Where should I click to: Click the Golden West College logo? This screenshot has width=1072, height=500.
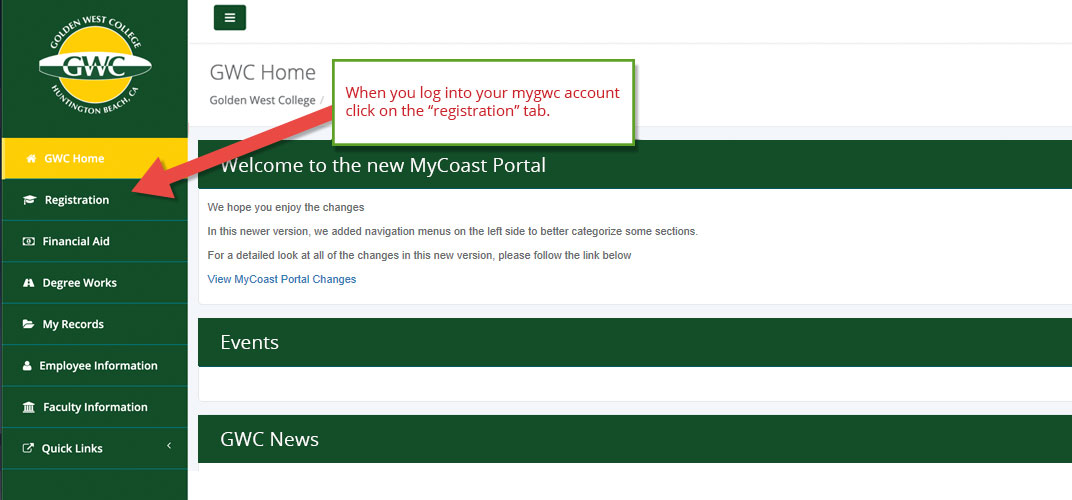click(95, 66)
